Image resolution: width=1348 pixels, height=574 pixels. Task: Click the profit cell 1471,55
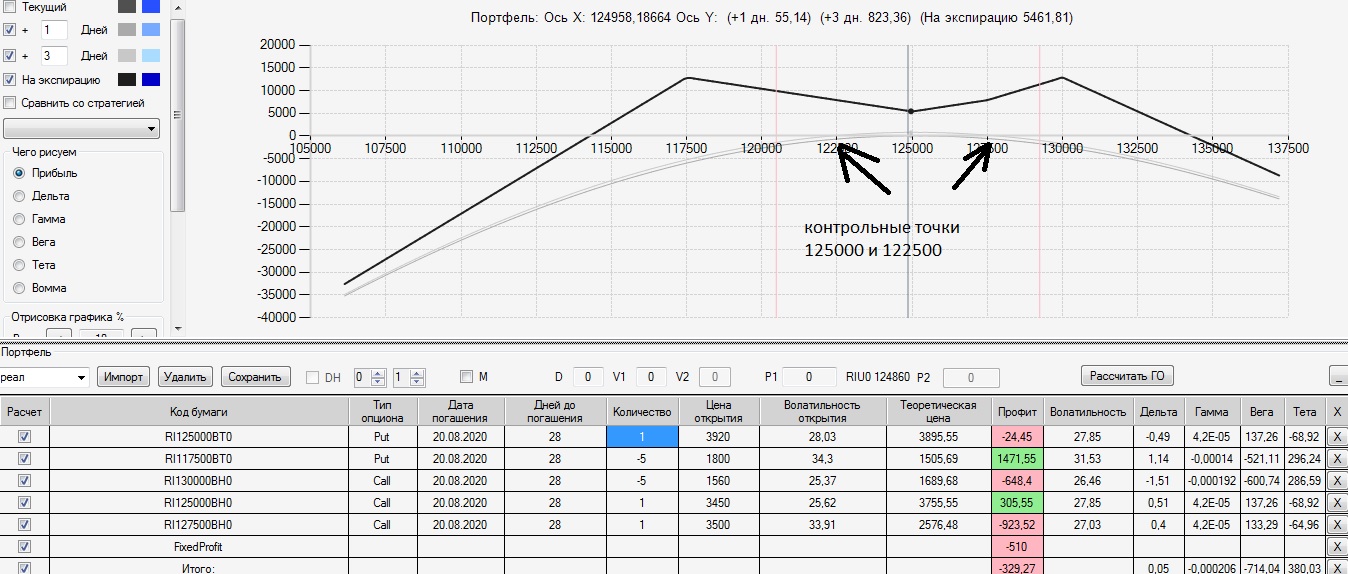coord(1015,459)
